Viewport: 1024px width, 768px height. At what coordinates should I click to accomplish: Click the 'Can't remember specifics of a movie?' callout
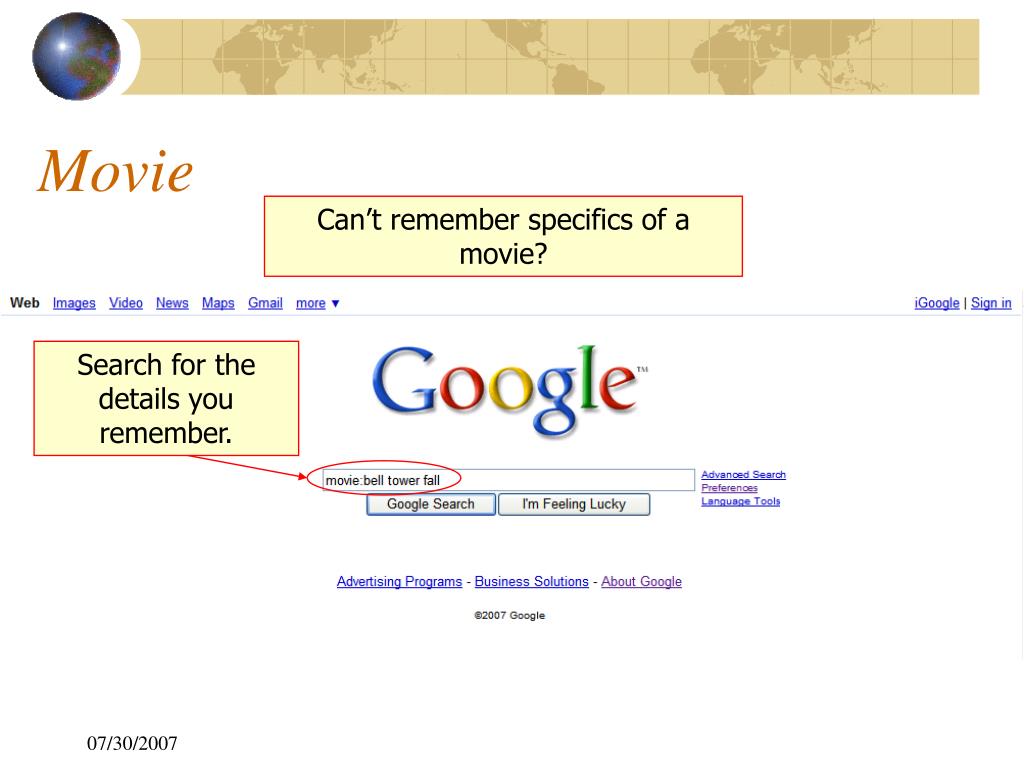point(504,236)
